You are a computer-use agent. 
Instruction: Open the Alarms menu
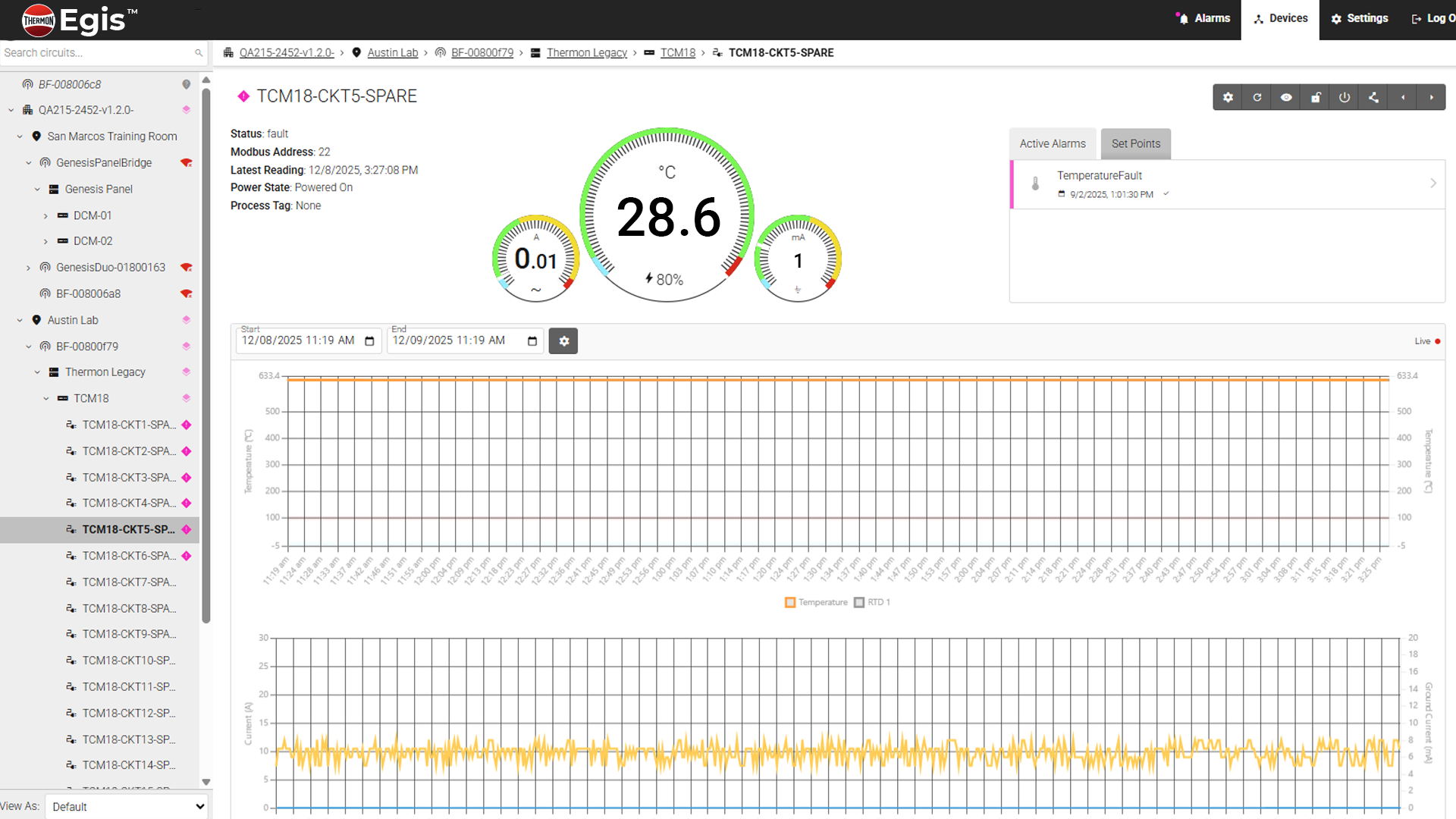(x=1203, y=18)
